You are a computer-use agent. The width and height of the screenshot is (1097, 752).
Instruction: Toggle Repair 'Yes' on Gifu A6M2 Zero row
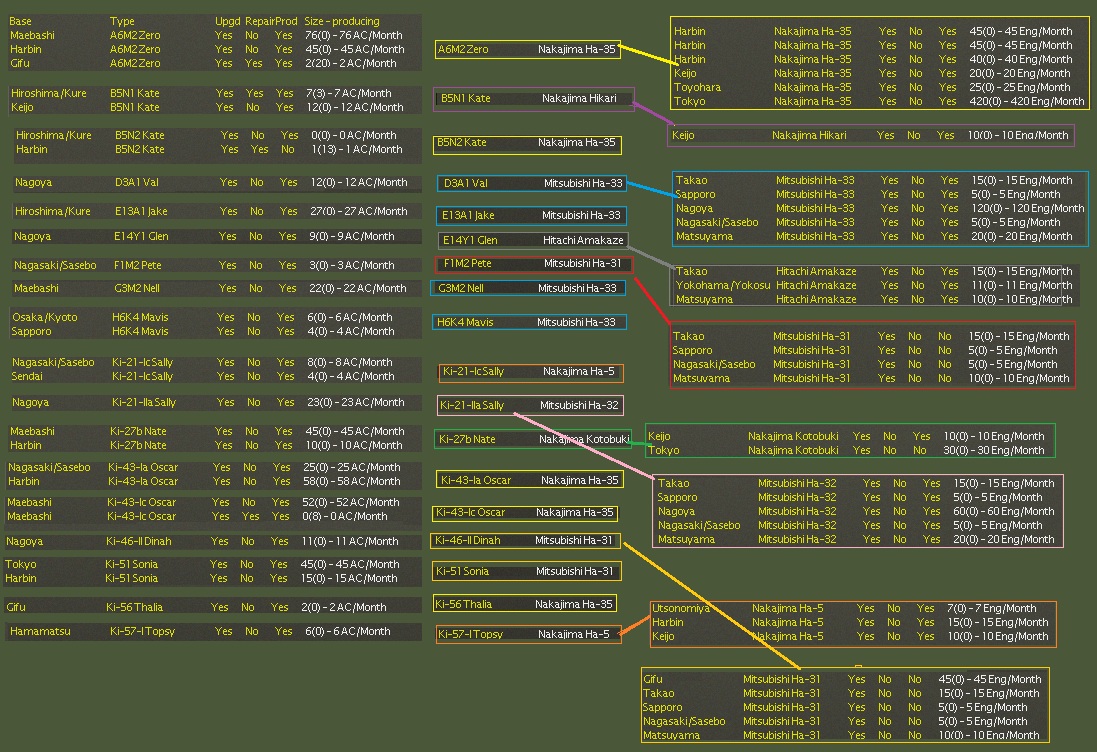point(253,63)
